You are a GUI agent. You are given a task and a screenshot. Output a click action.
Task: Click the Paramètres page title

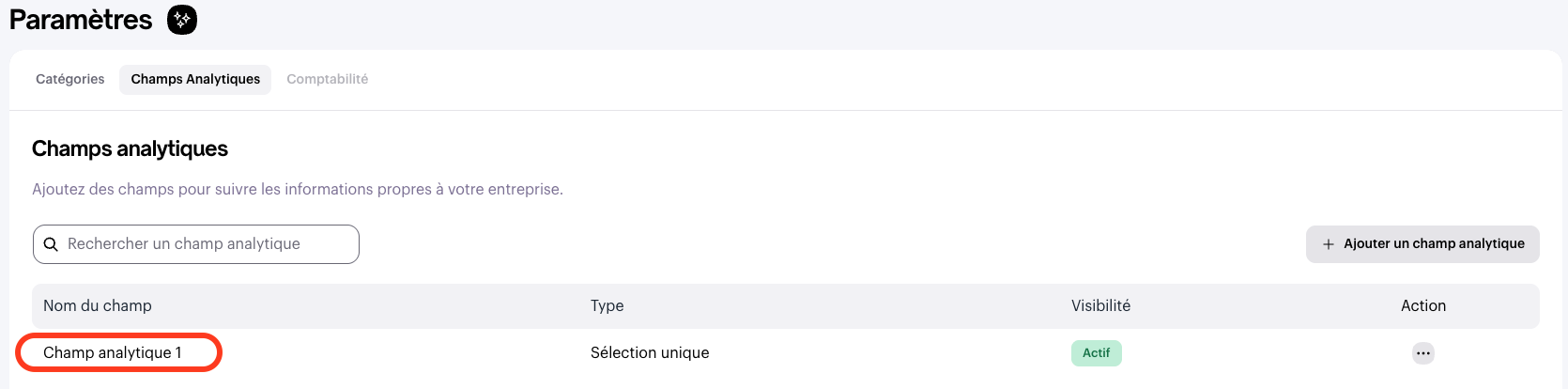pyautogui.click(x=81, y=20)
